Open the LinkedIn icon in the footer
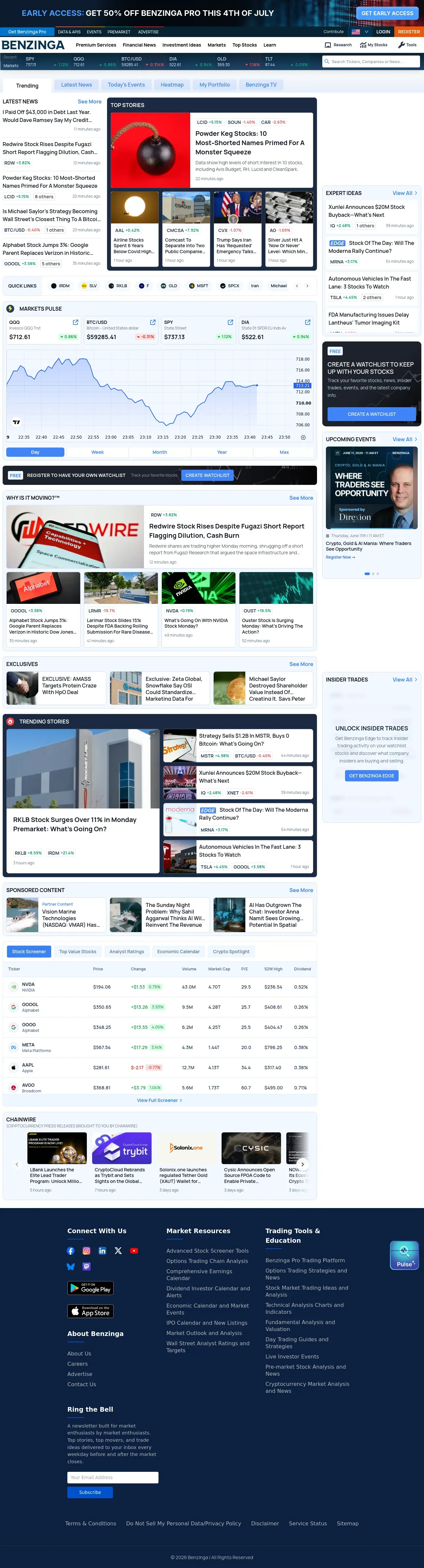 tap(102, 1251)
